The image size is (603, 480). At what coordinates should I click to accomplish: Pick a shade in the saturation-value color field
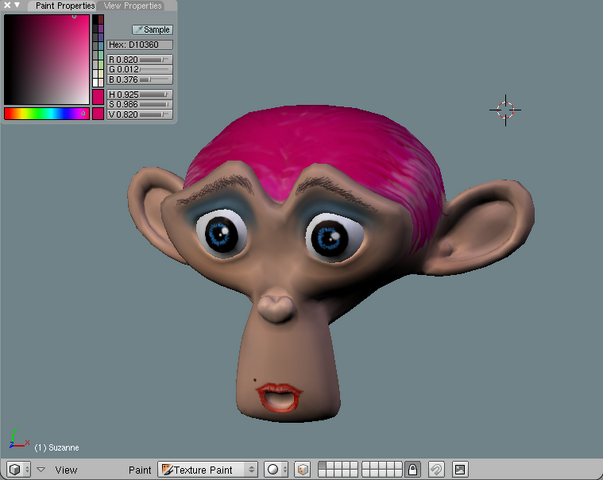(47, 60)
